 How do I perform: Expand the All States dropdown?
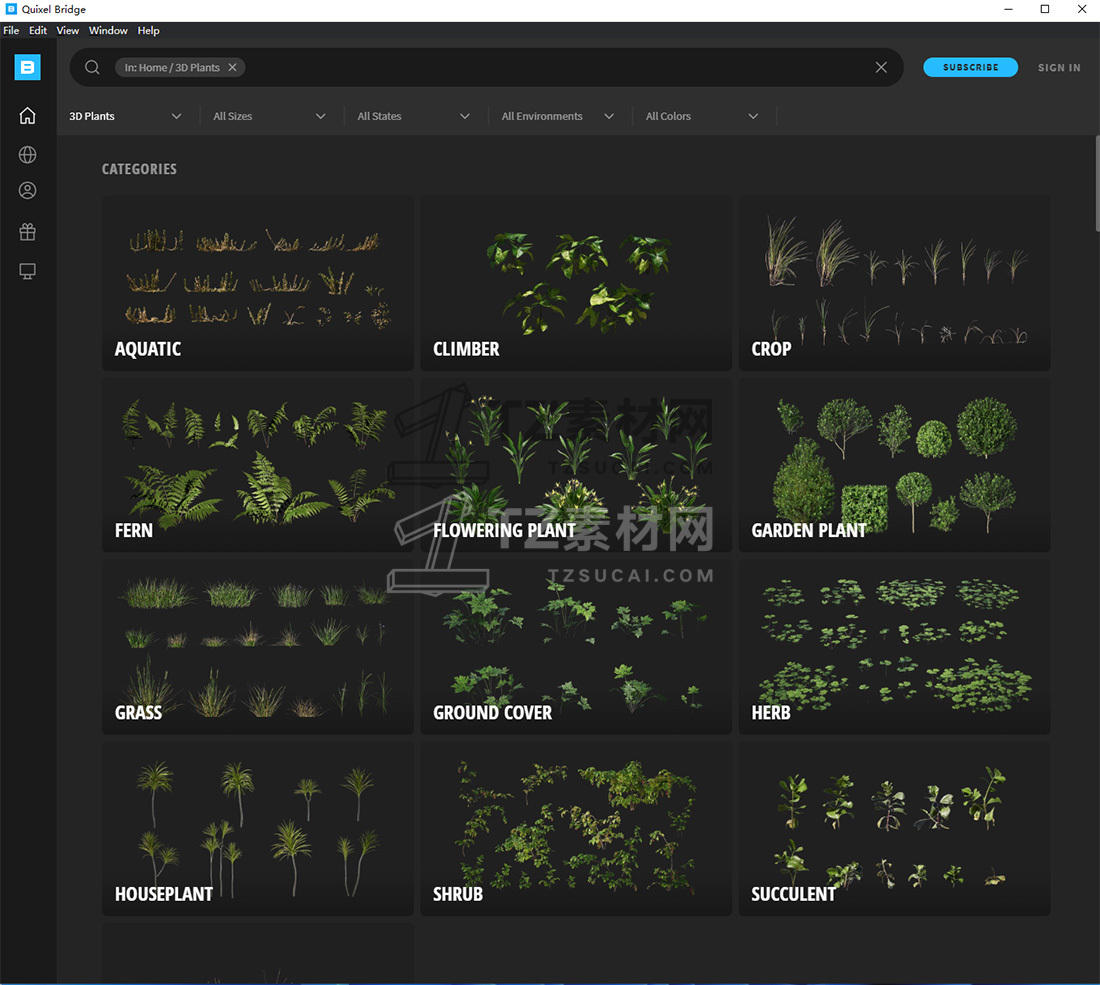[x=414, y=116]
